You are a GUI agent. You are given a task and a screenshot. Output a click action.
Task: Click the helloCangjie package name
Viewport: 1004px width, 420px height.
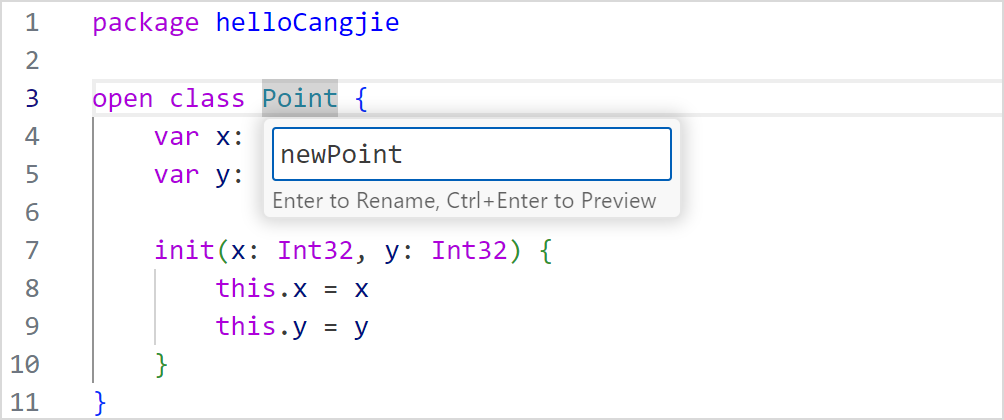[x=307, y=23]
